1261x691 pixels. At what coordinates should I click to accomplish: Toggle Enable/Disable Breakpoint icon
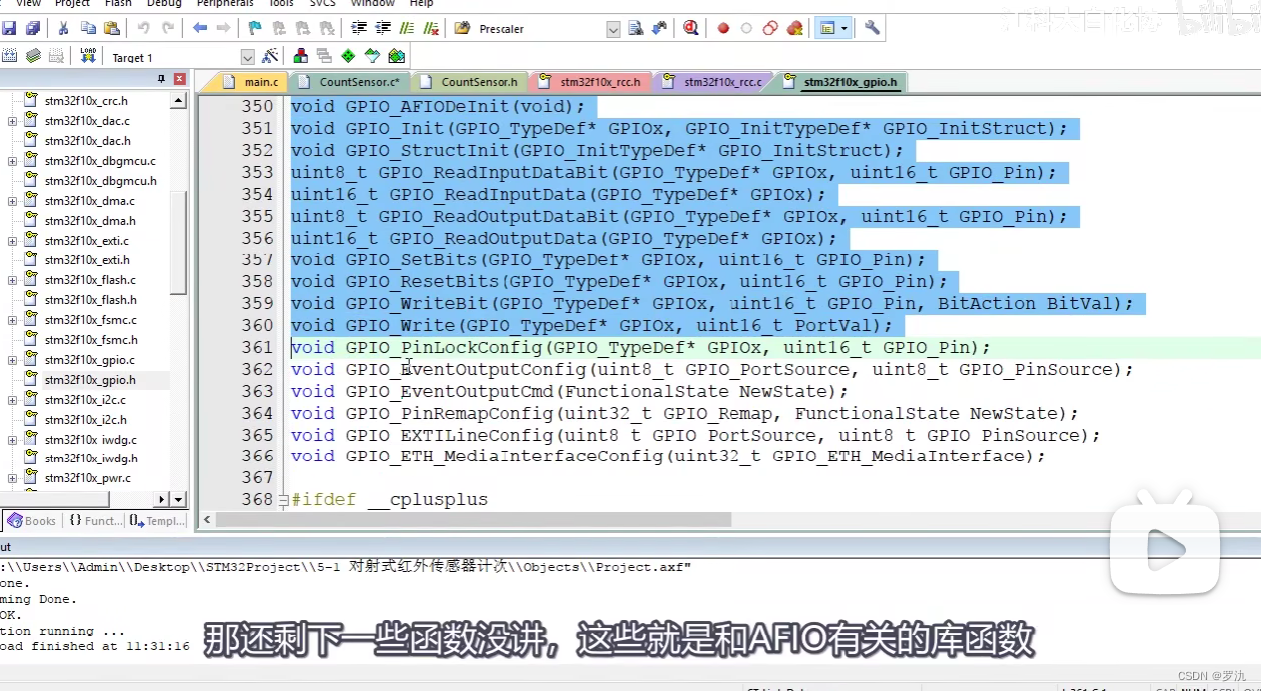pos(745,28)
